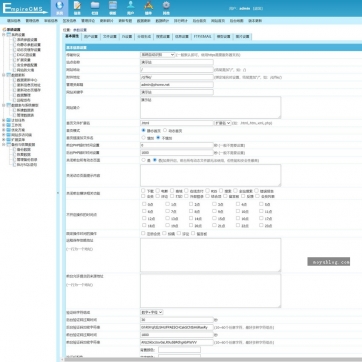The height and width of the screenshot is (362, 362).
Task: Click the 背景颜色 color input field
Action: [179, 350]
